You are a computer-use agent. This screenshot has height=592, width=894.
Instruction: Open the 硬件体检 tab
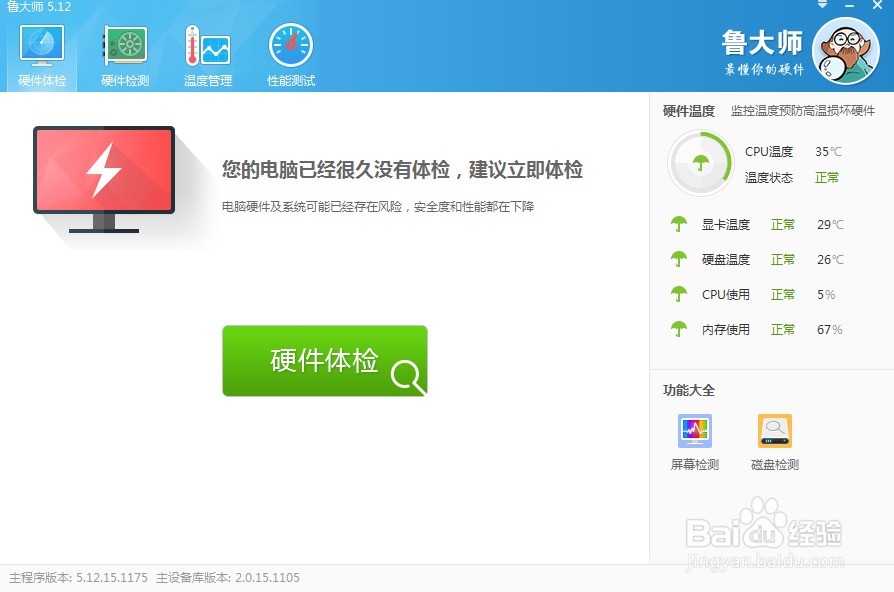[x=42, y=55]
